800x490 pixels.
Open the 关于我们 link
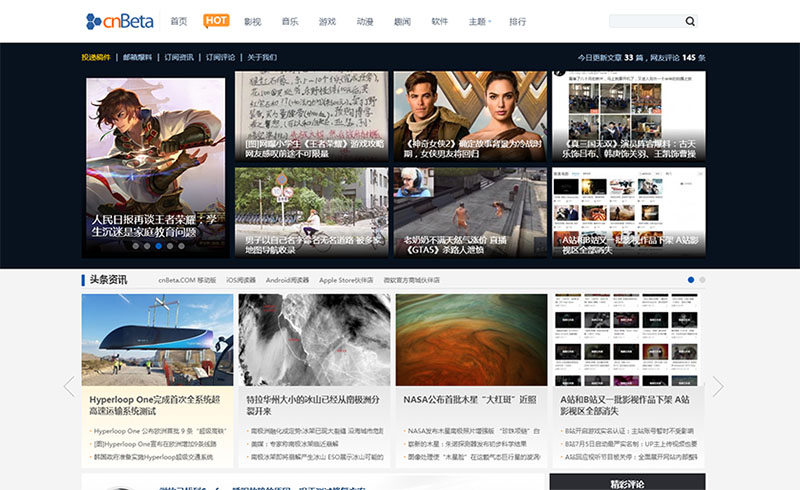click(x=262, y=57)
